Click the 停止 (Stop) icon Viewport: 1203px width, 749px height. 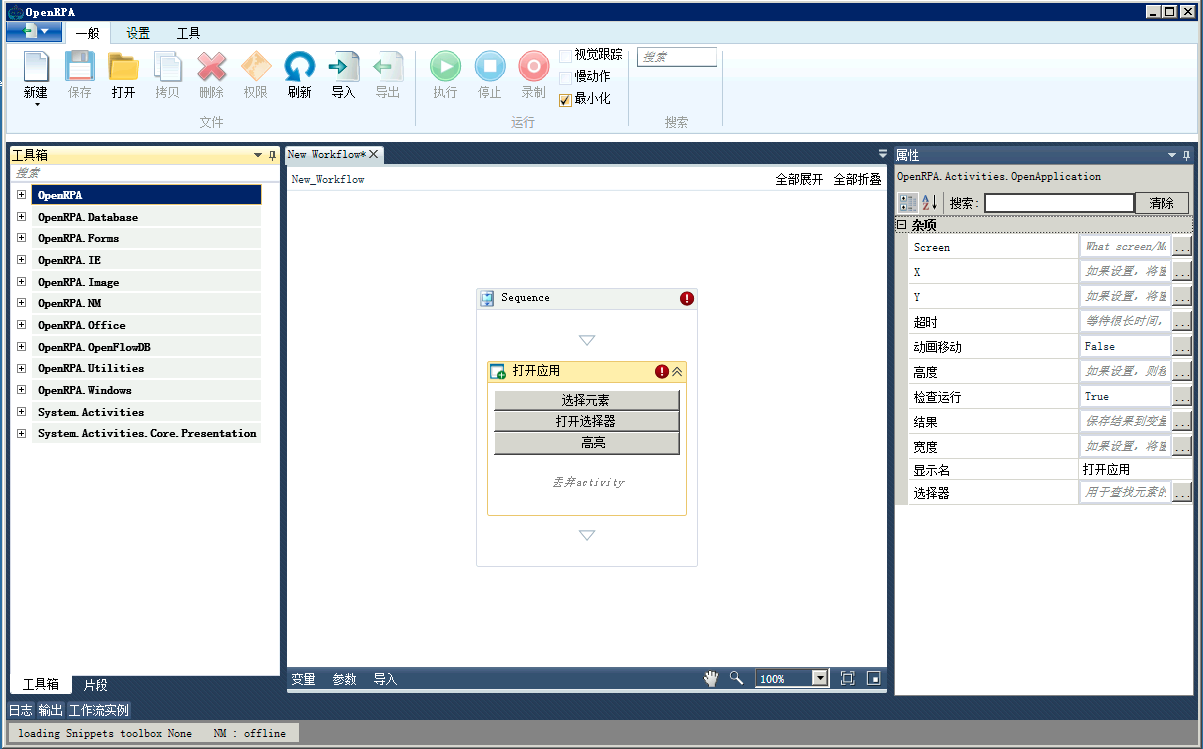pyautogui.click(x=490, y=66)
